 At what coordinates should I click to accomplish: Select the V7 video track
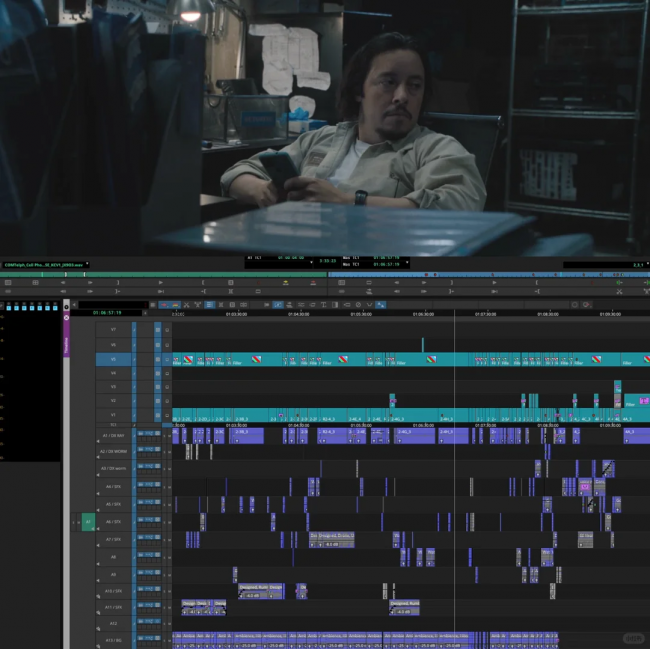pos(113,330)
